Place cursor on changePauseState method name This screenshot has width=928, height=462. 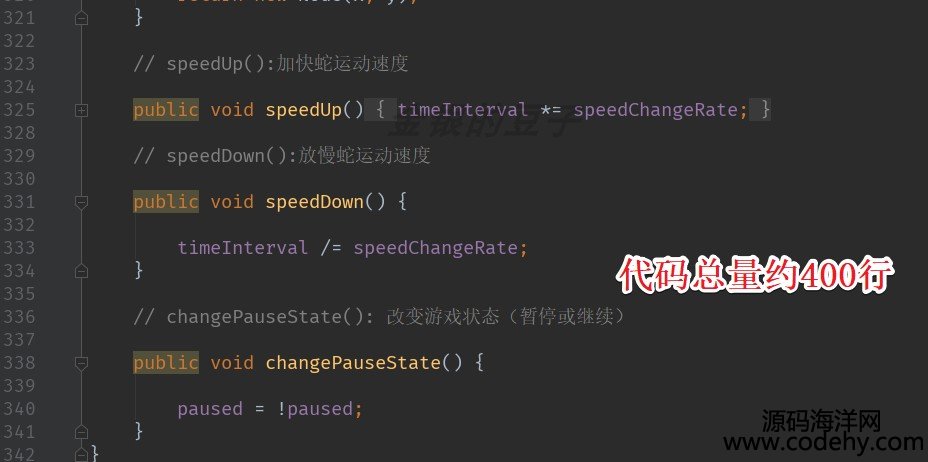353,363
